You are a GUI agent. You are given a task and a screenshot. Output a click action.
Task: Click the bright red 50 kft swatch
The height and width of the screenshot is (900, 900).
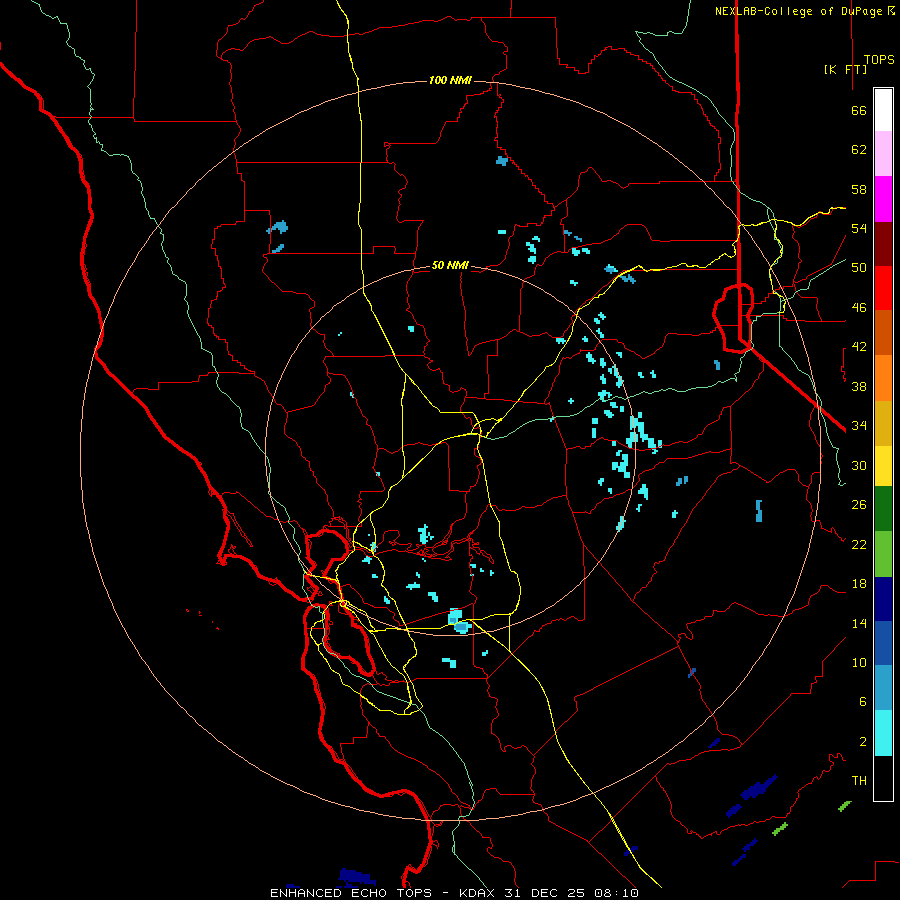tap(883, 288)
